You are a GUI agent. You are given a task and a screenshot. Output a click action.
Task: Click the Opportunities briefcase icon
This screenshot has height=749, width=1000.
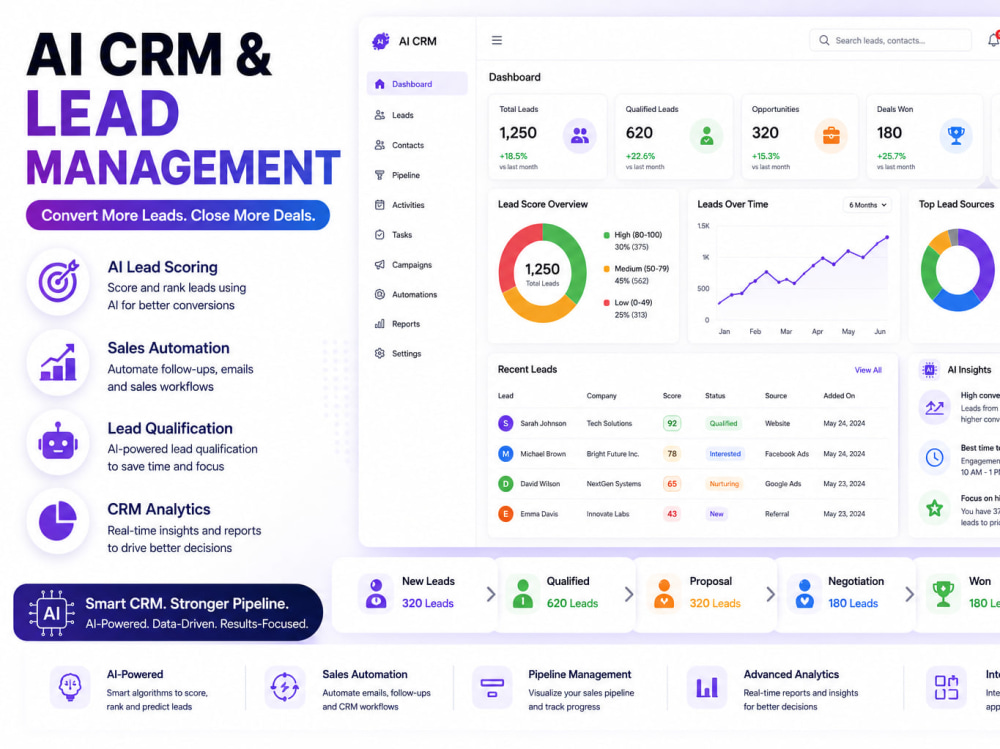pyautogui.click(x=831, y=135)
